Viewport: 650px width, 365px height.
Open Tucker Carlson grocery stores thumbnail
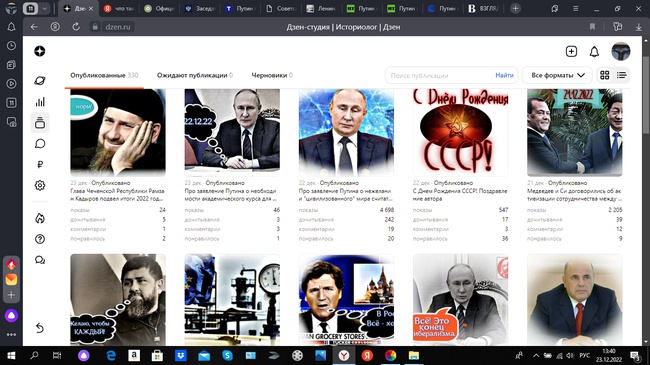pos(346,299)
